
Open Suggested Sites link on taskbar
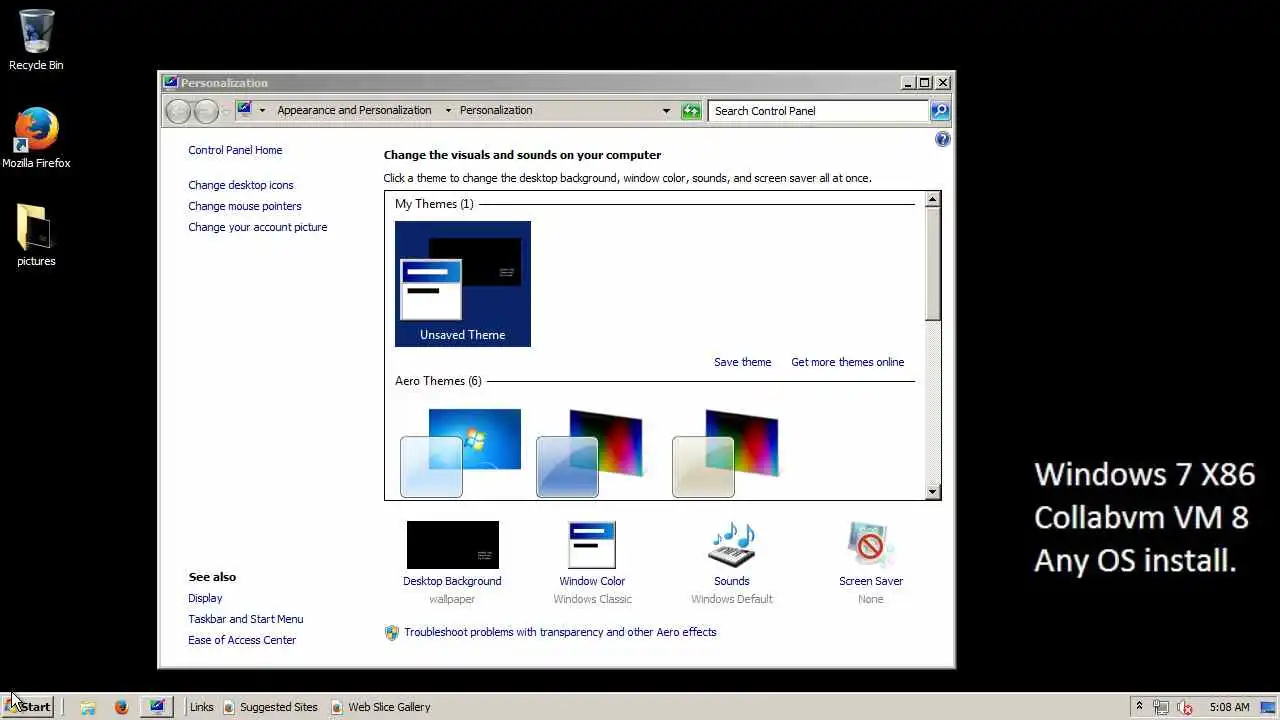point(270,707)
